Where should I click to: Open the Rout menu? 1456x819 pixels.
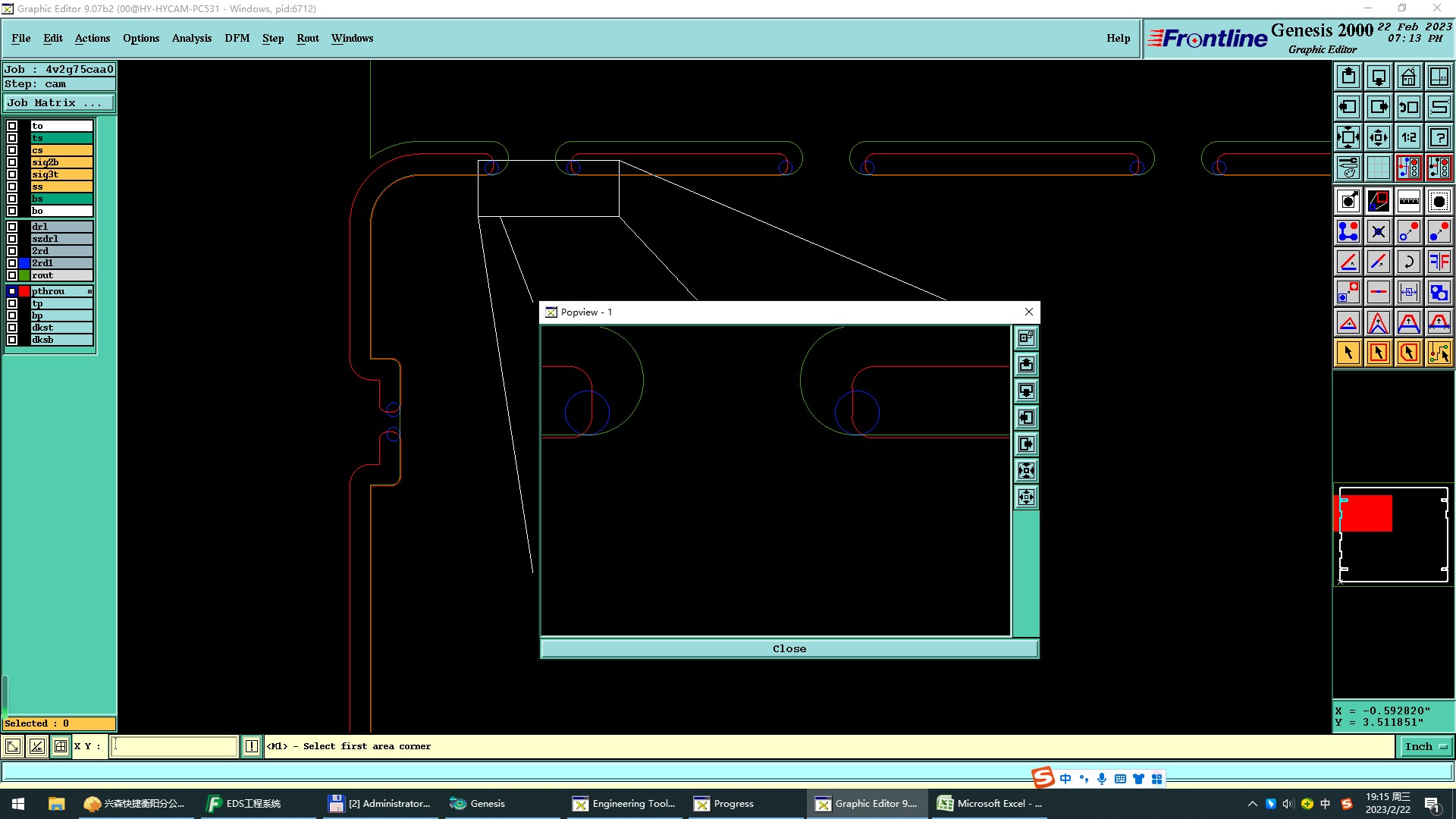tap(307, 38)
